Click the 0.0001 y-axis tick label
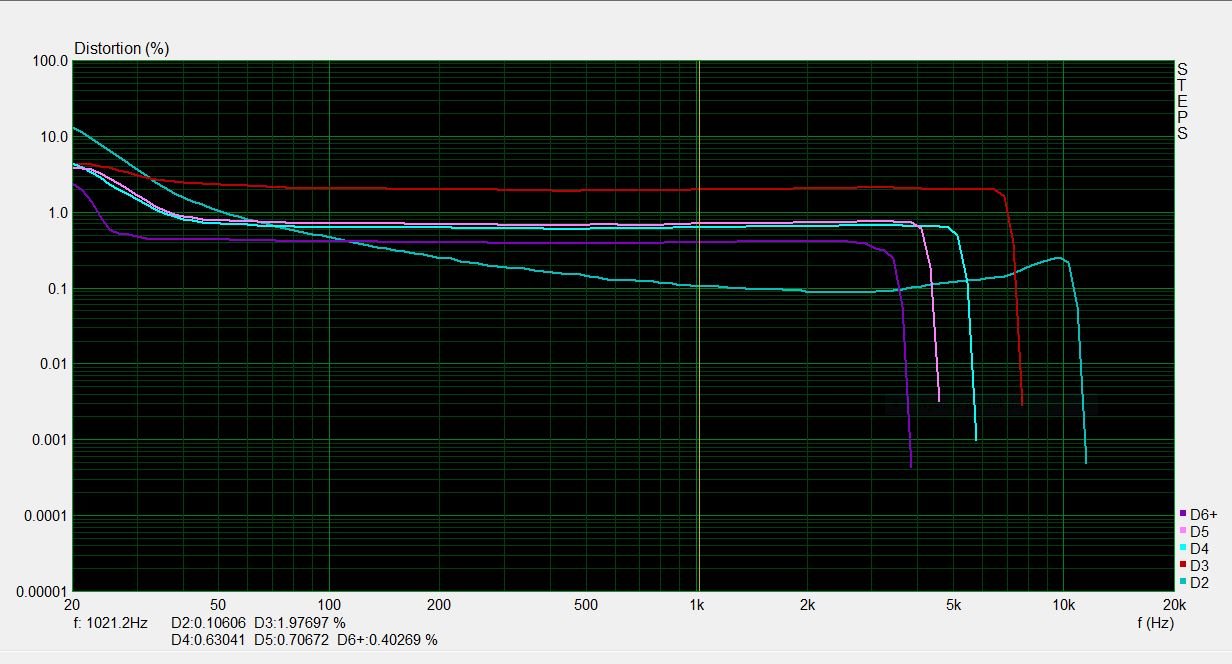The height and width of the screenshot is (664, 1232). click(46, 516)
